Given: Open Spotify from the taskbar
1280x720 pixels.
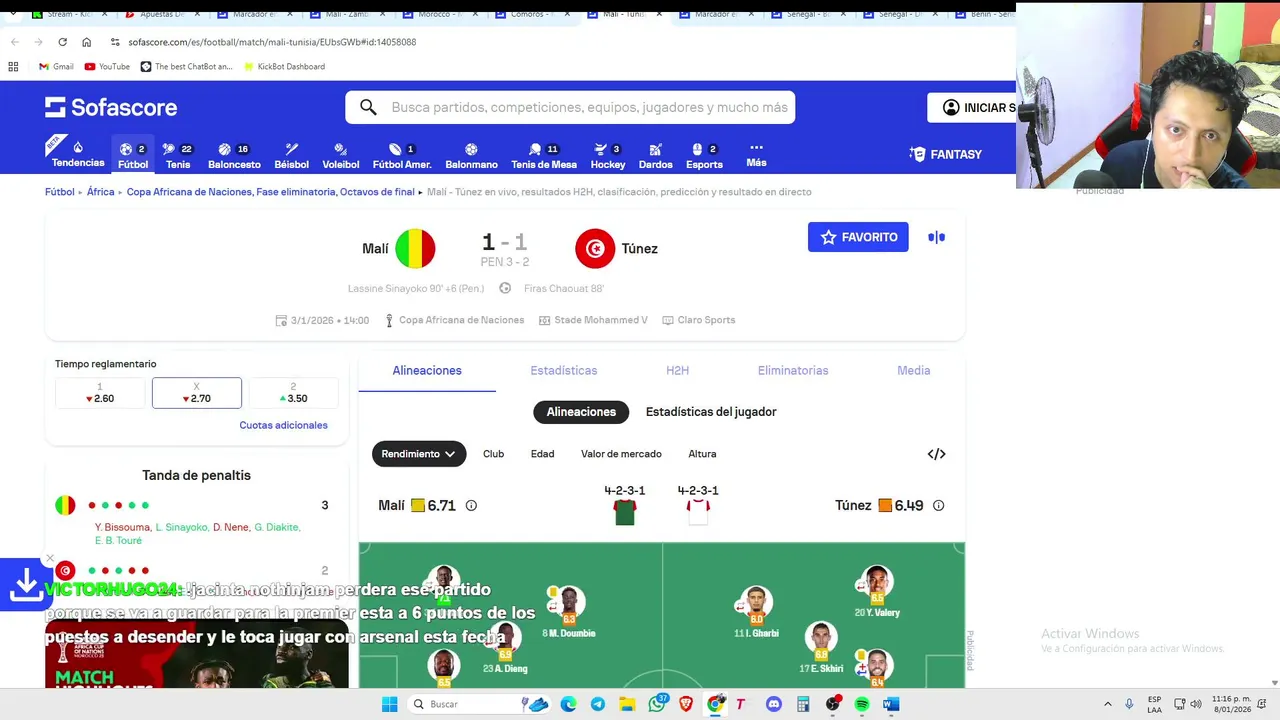Looking at the screenshot, I should coord(862,704).
